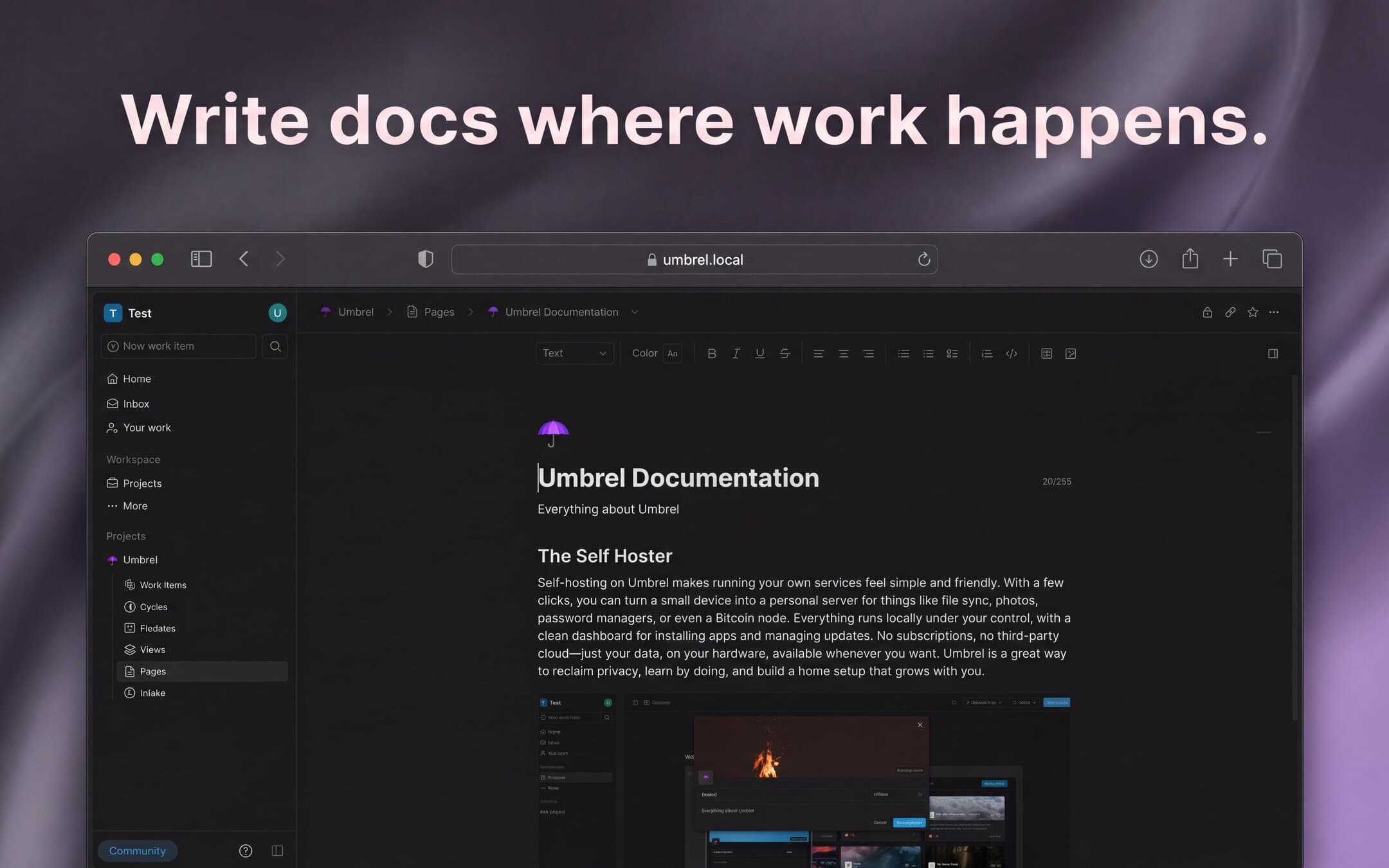Click the Community button
This screenshot has width=1389, height=868.
point(137,851)
